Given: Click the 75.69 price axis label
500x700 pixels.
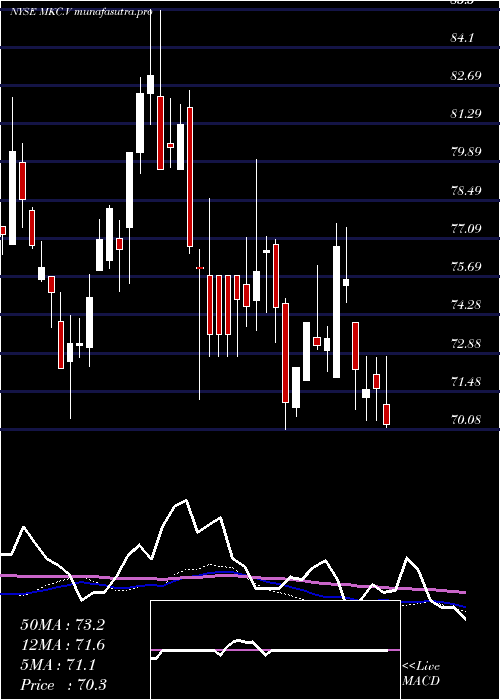Looking at the screenshot, I should pyautogui.click(x=466, y=267).
